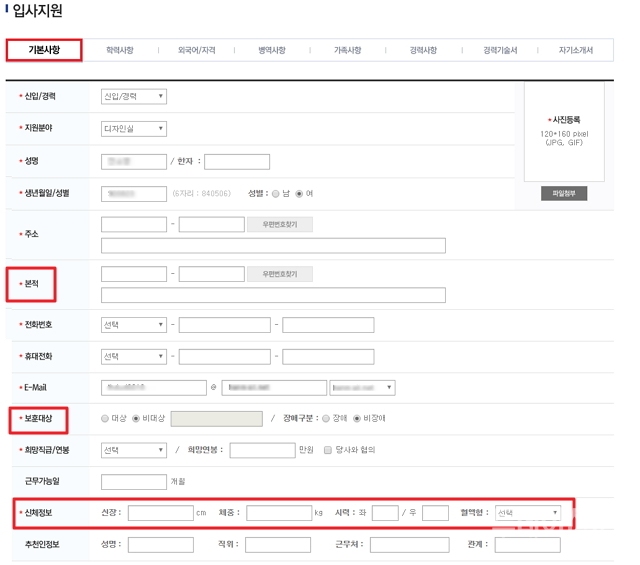This screenshot has width=640, height=565.
Task: Open the email domain dropdown
Action: point(362,387)
